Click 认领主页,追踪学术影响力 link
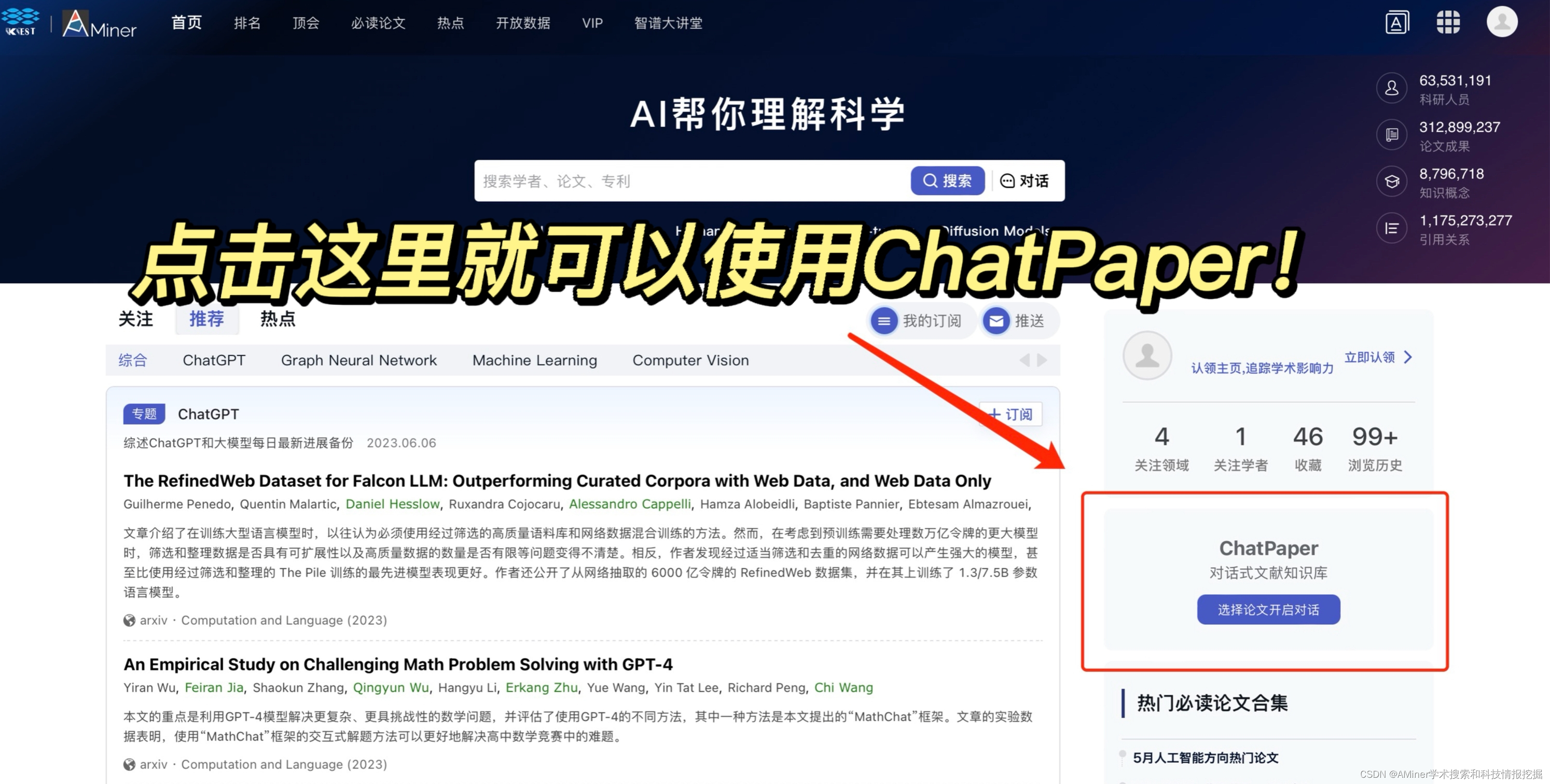 [x=1263, y=369]
